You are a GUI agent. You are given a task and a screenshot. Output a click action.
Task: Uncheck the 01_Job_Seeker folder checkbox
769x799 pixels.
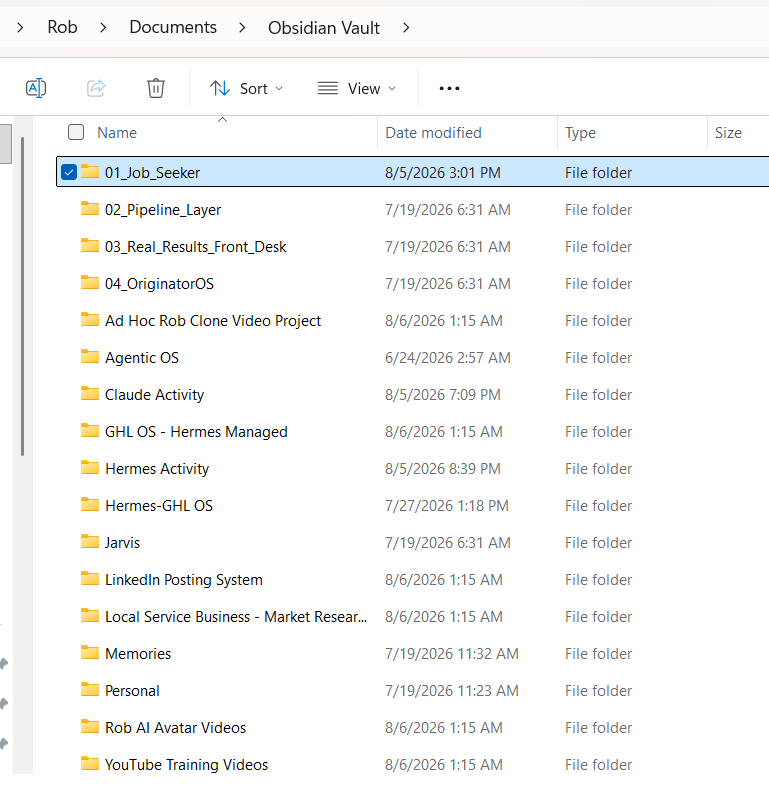69,172
